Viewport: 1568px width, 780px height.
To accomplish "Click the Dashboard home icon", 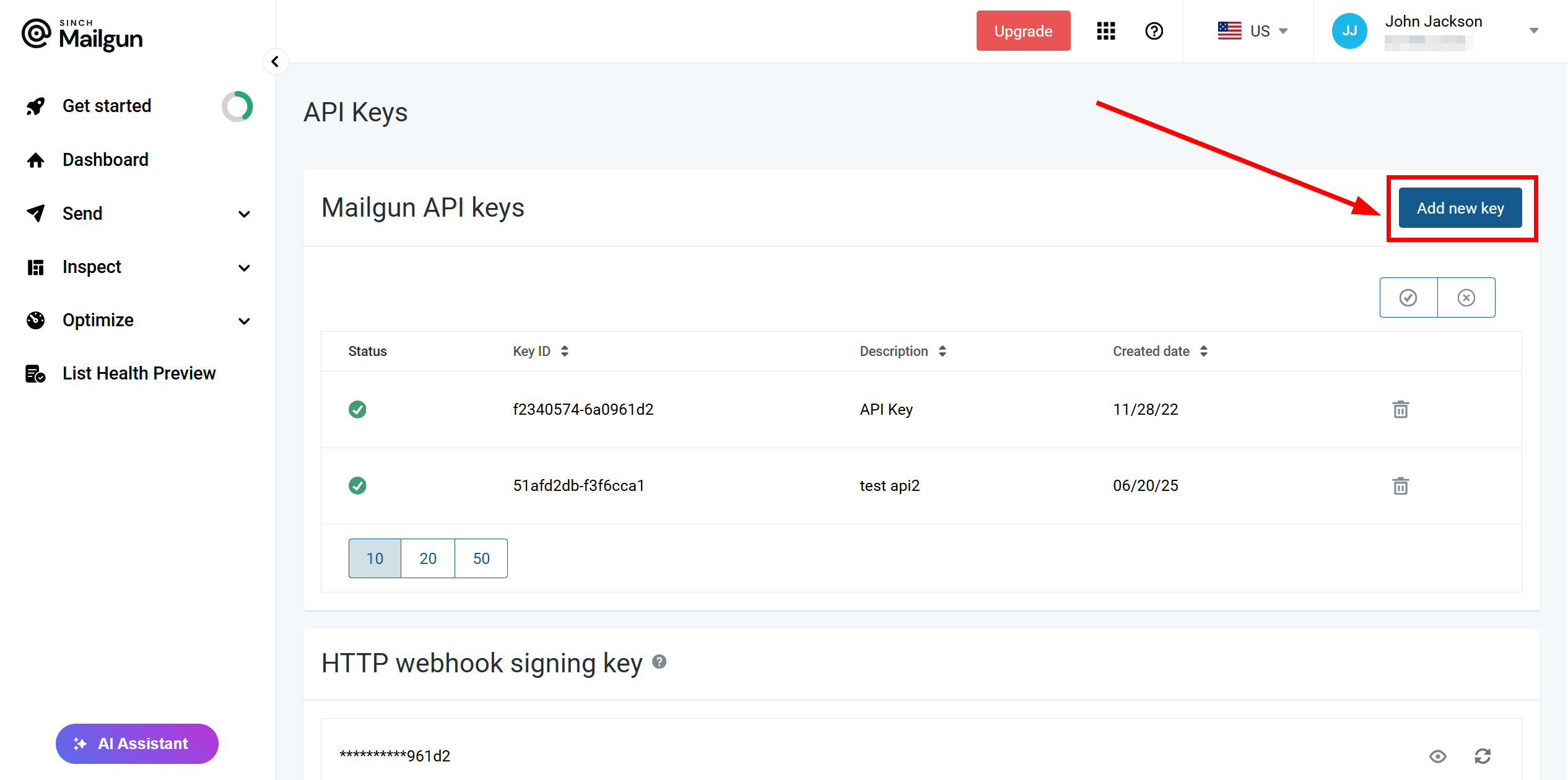I will tap(36, 160).
